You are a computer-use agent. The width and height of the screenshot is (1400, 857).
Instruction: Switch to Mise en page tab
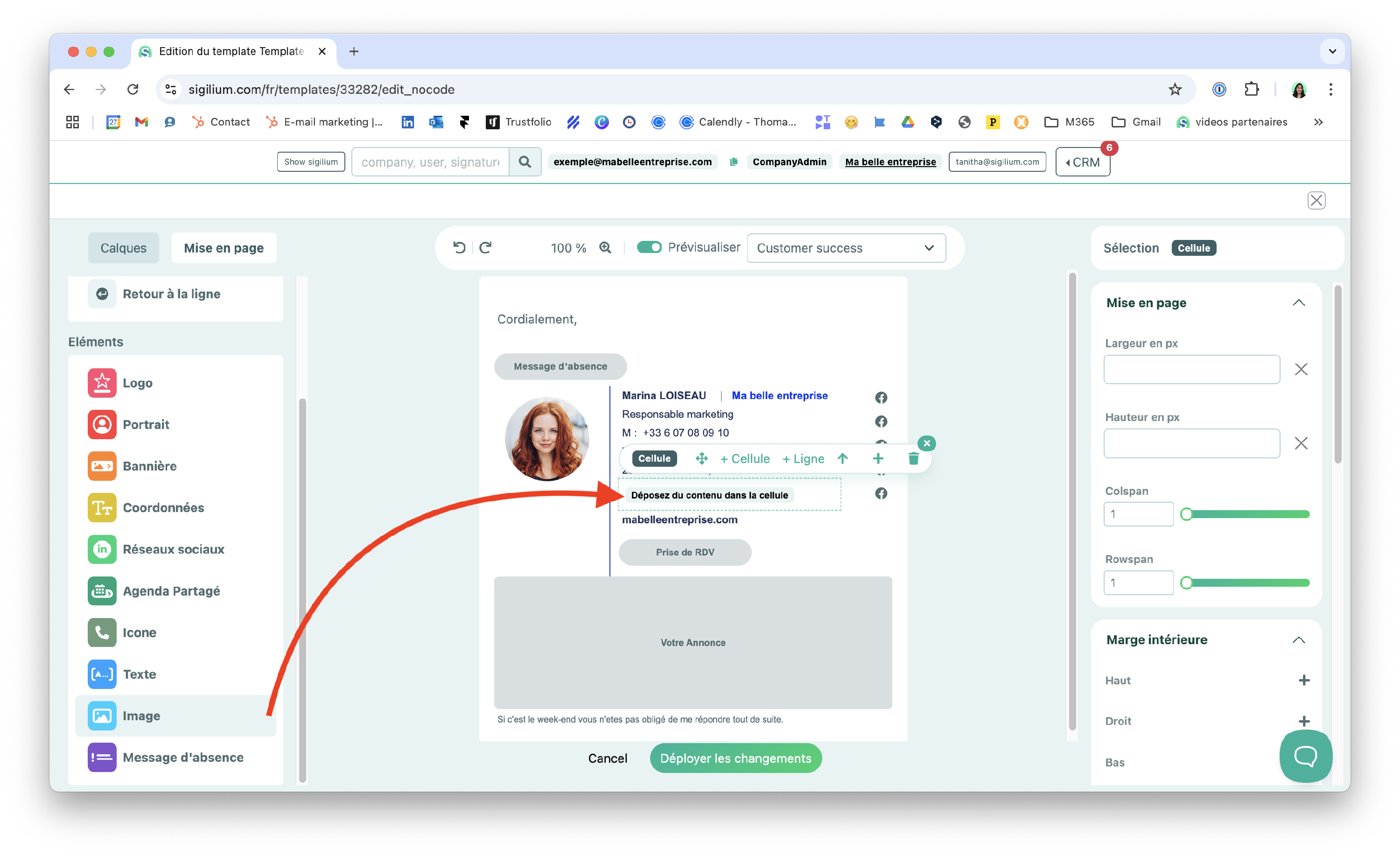point(224,248)
